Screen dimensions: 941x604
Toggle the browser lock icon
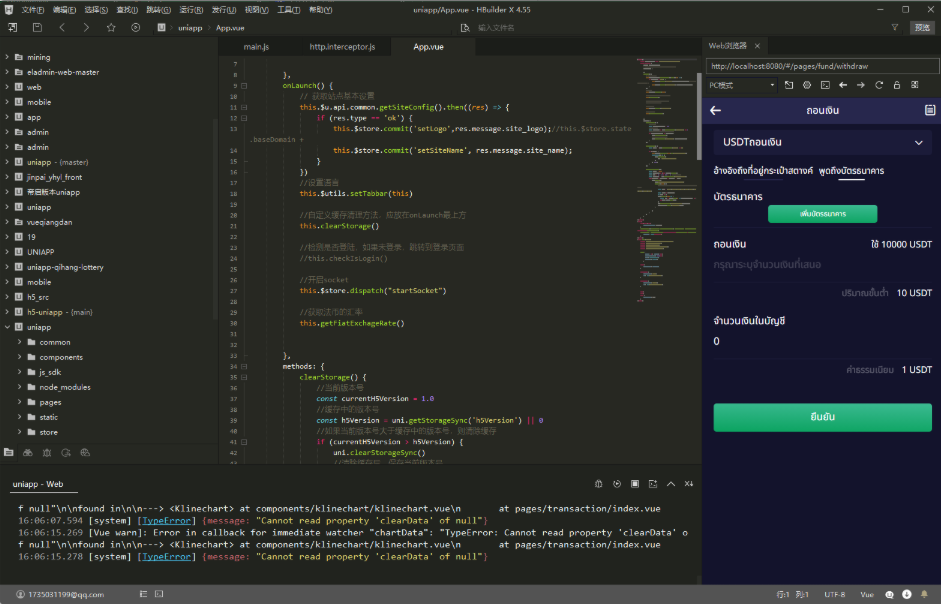tap(897, 85)
